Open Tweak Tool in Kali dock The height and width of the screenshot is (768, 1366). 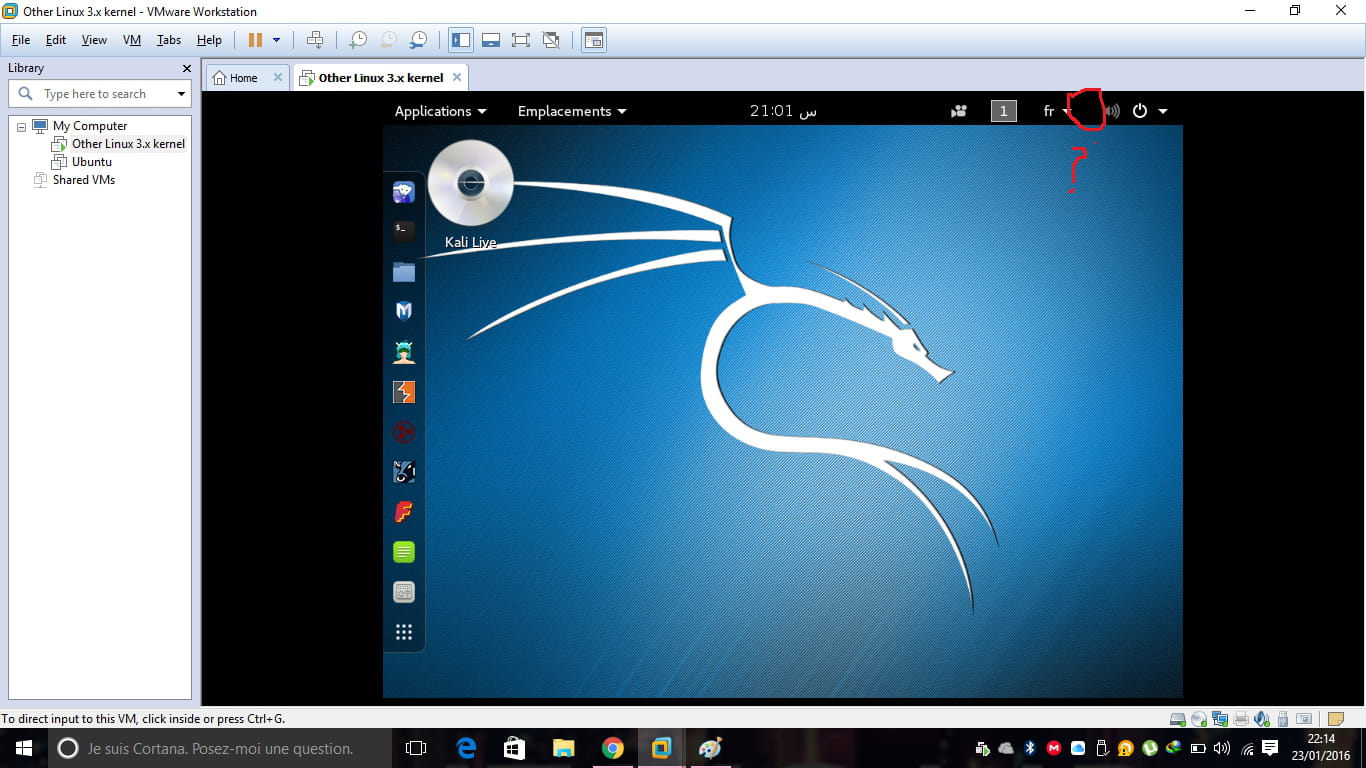[x=404, y=592]
